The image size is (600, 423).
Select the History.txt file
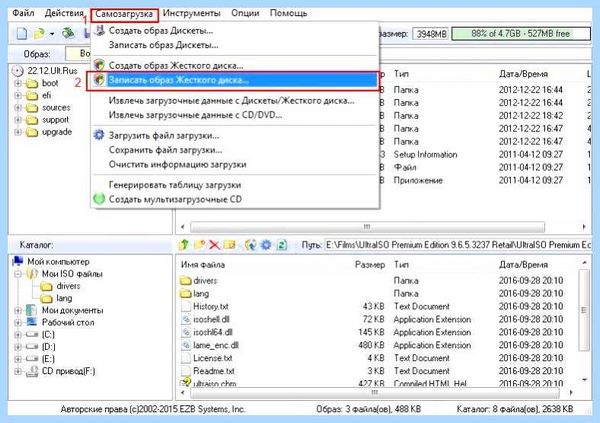[210, 306]
